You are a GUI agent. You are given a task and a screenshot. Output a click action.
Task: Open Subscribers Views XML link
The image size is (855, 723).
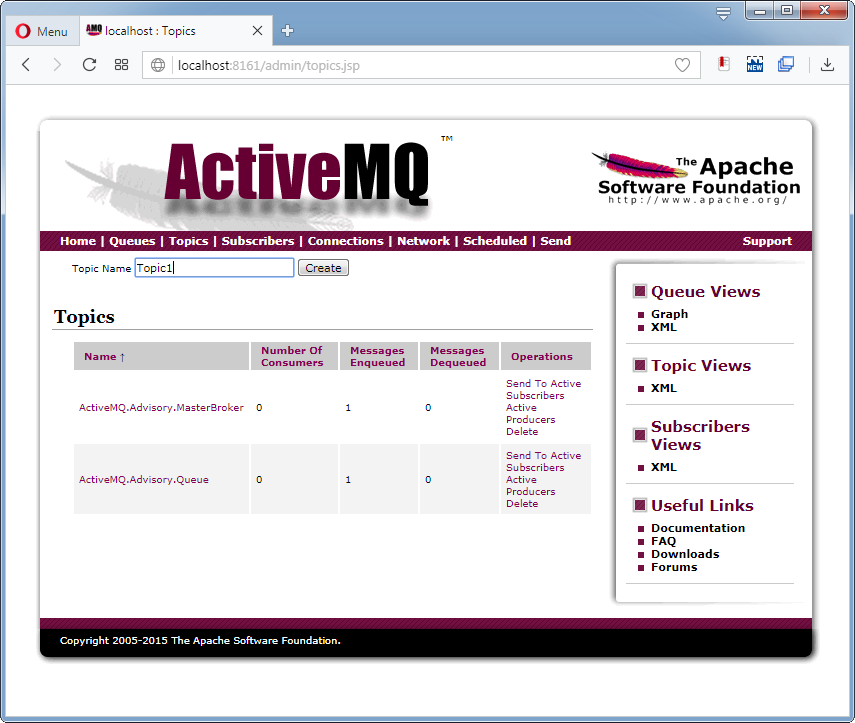[664, 467]
